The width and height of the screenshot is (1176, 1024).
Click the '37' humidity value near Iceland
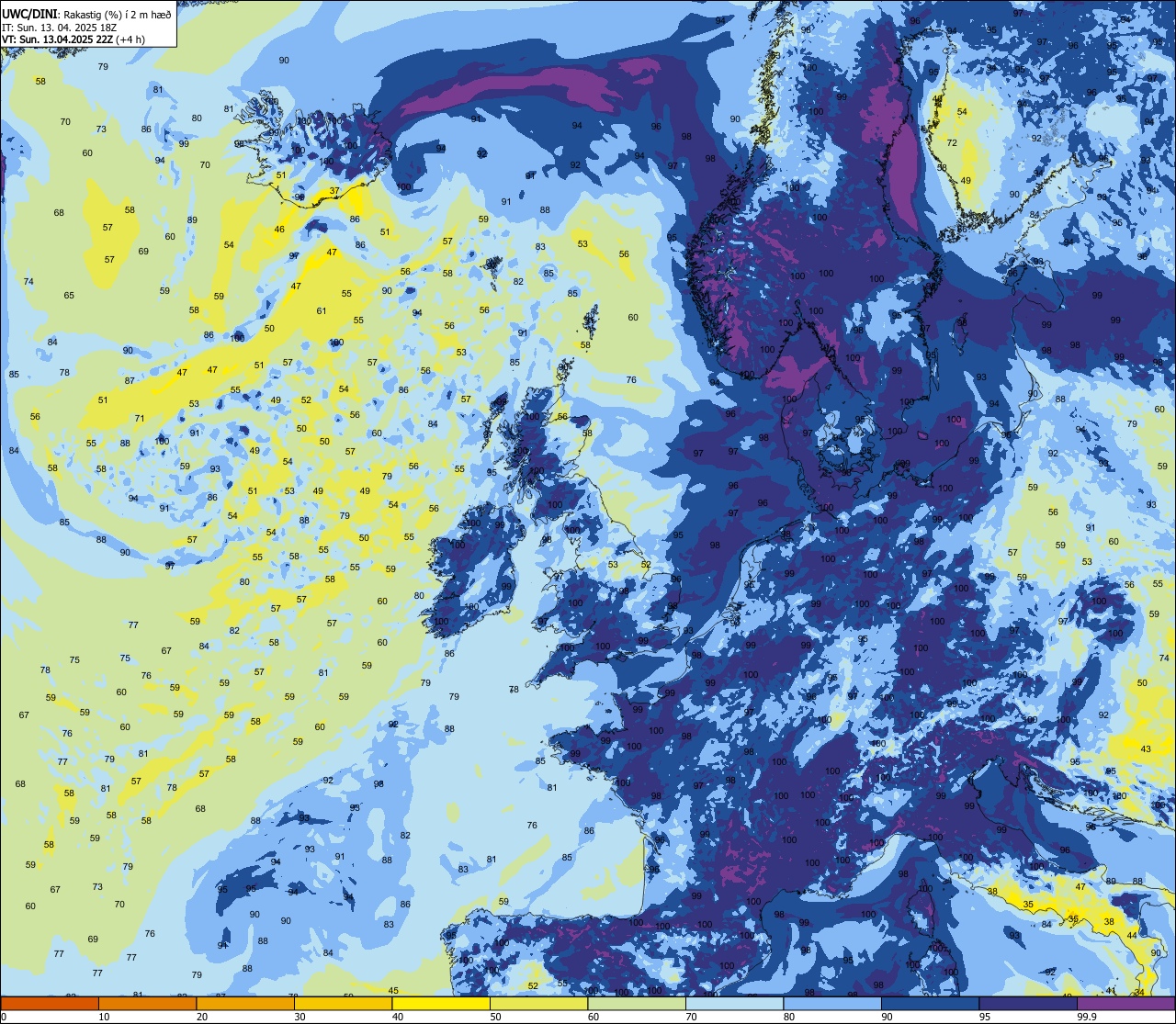click(334, 191)
